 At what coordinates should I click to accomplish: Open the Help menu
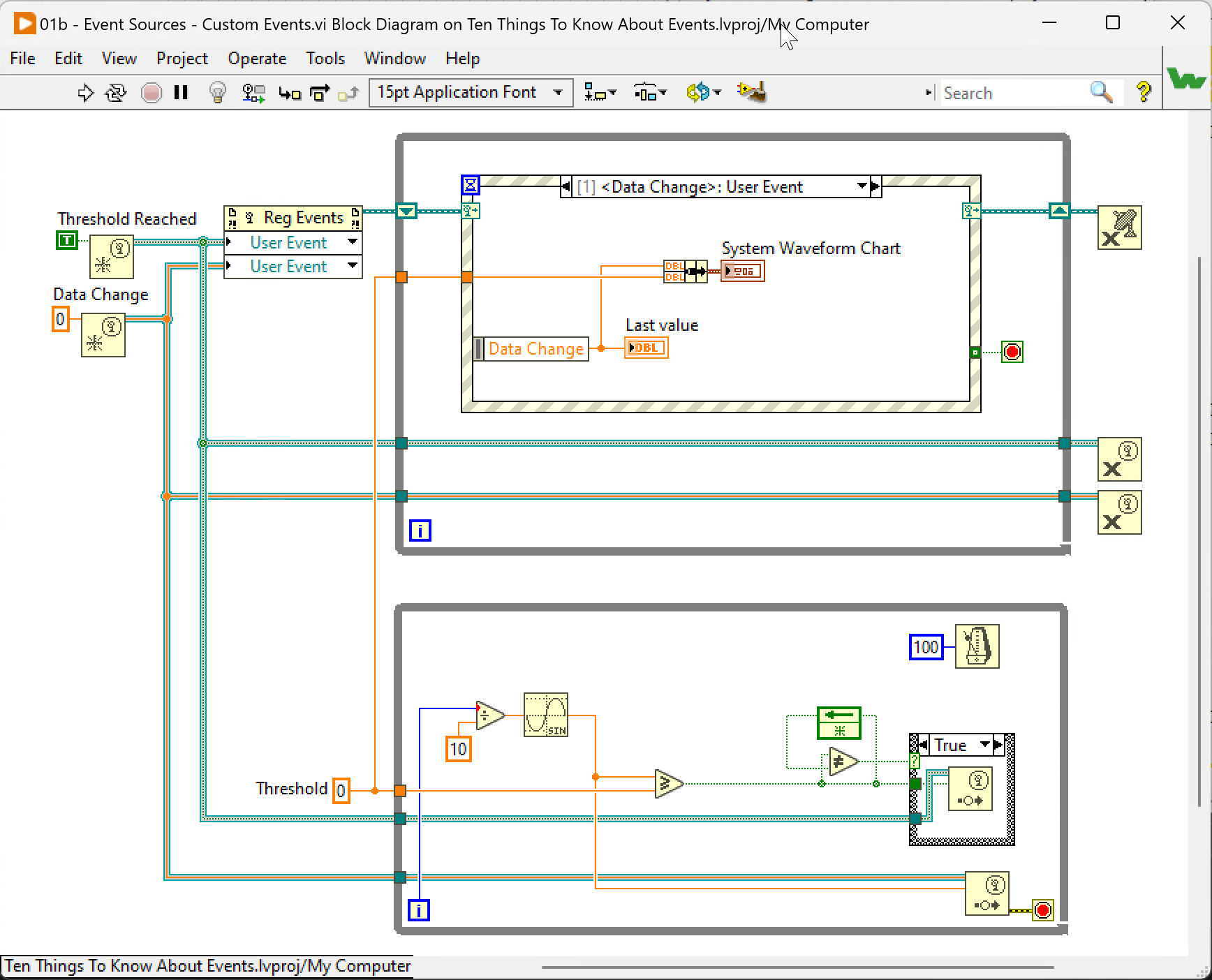coord(463,59)
